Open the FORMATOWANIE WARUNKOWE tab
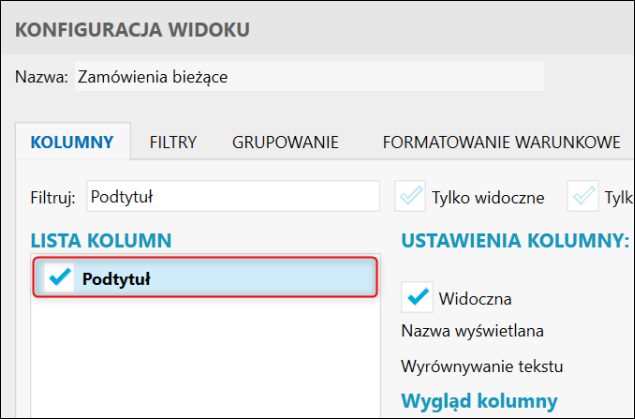 501,142
